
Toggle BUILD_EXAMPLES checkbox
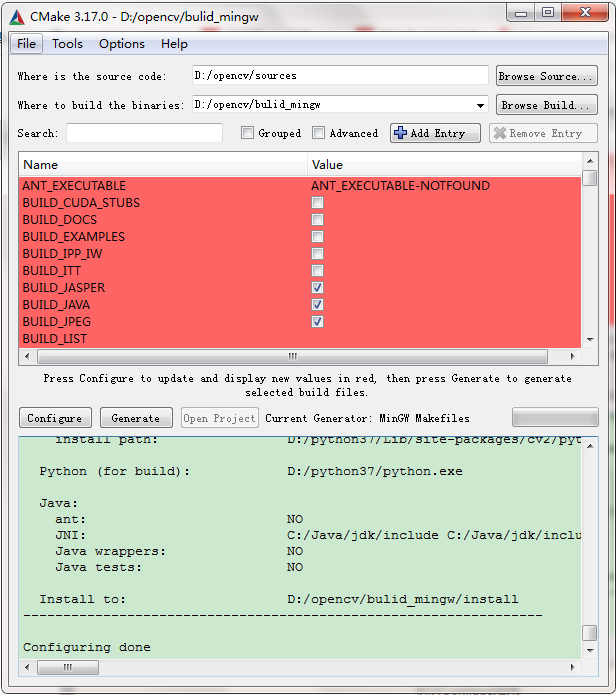point(317,236)
